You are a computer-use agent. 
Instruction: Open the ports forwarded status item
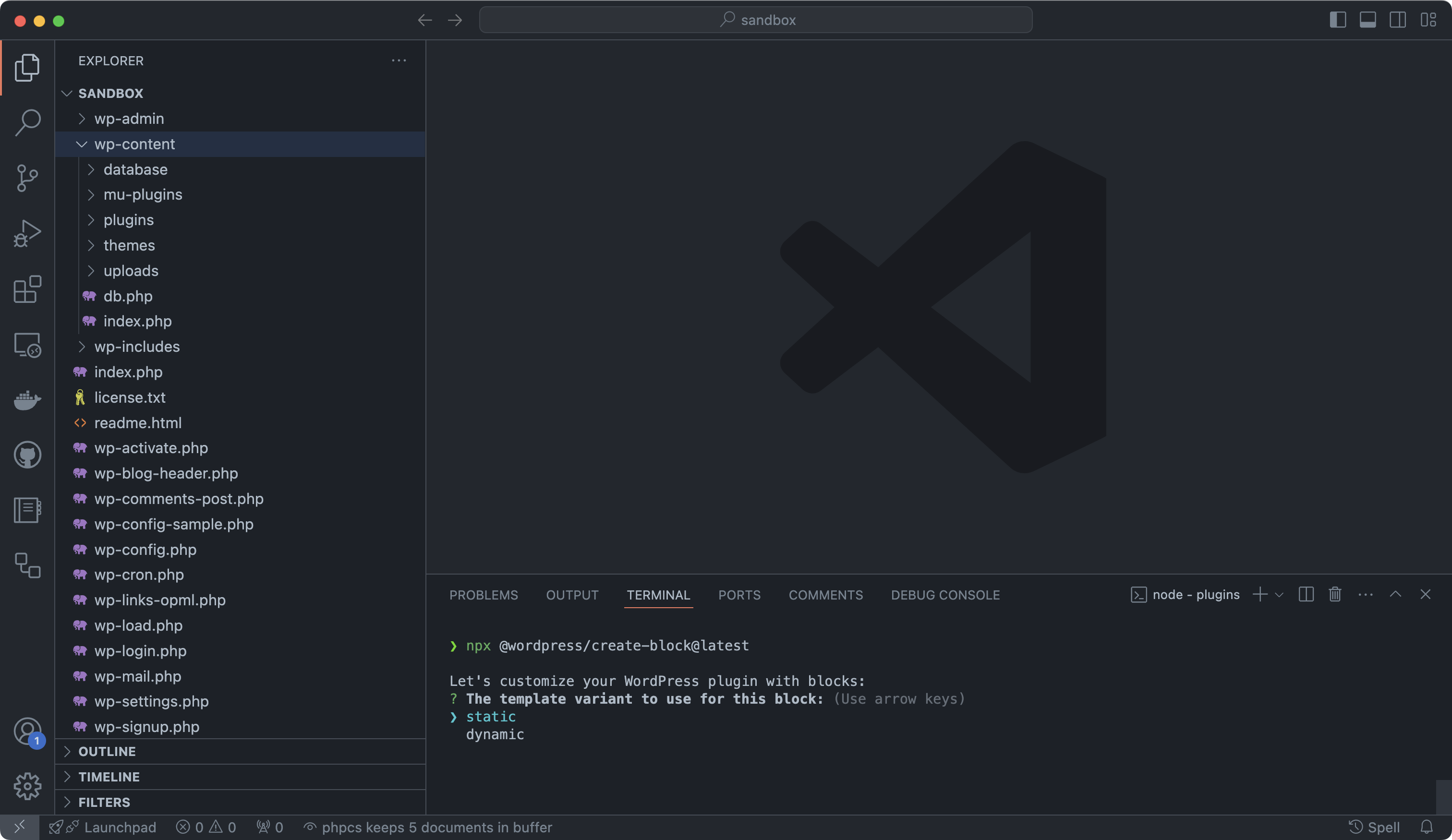pyautogui.click(x=270, y=828)
